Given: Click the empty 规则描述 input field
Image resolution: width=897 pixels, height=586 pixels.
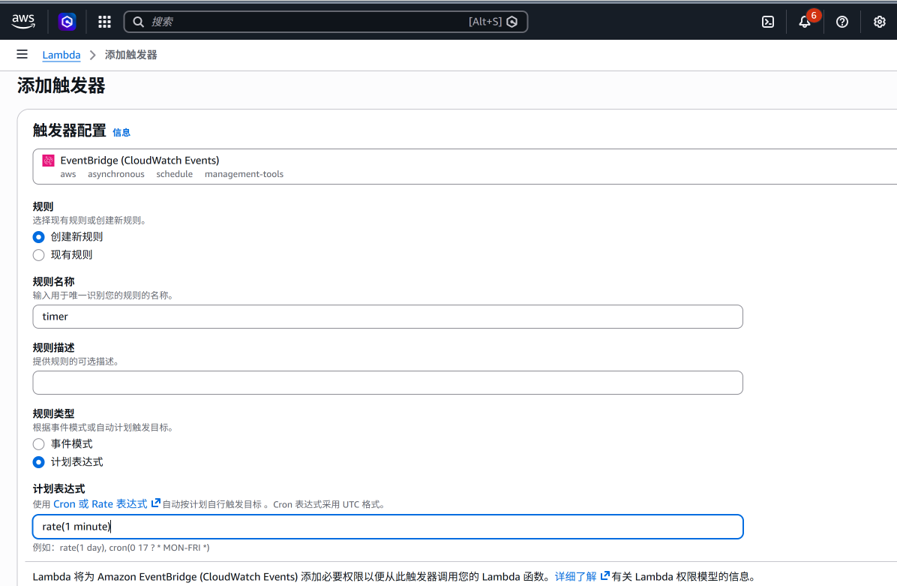Looking at the screenshot, I should point(388,383).
